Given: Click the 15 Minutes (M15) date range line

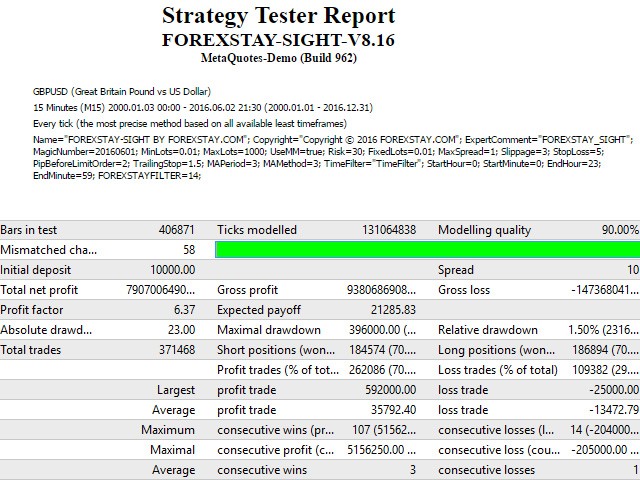Looking at the screenshot, I should [203, 108].
